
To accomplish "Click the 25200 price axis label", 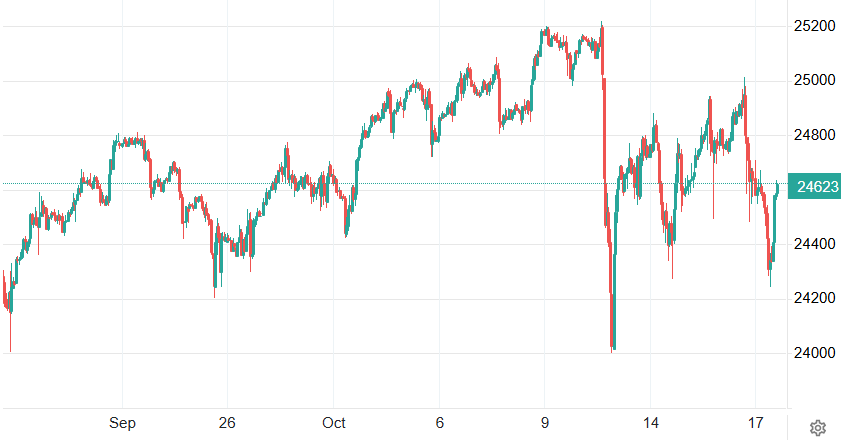I will 815,25.
